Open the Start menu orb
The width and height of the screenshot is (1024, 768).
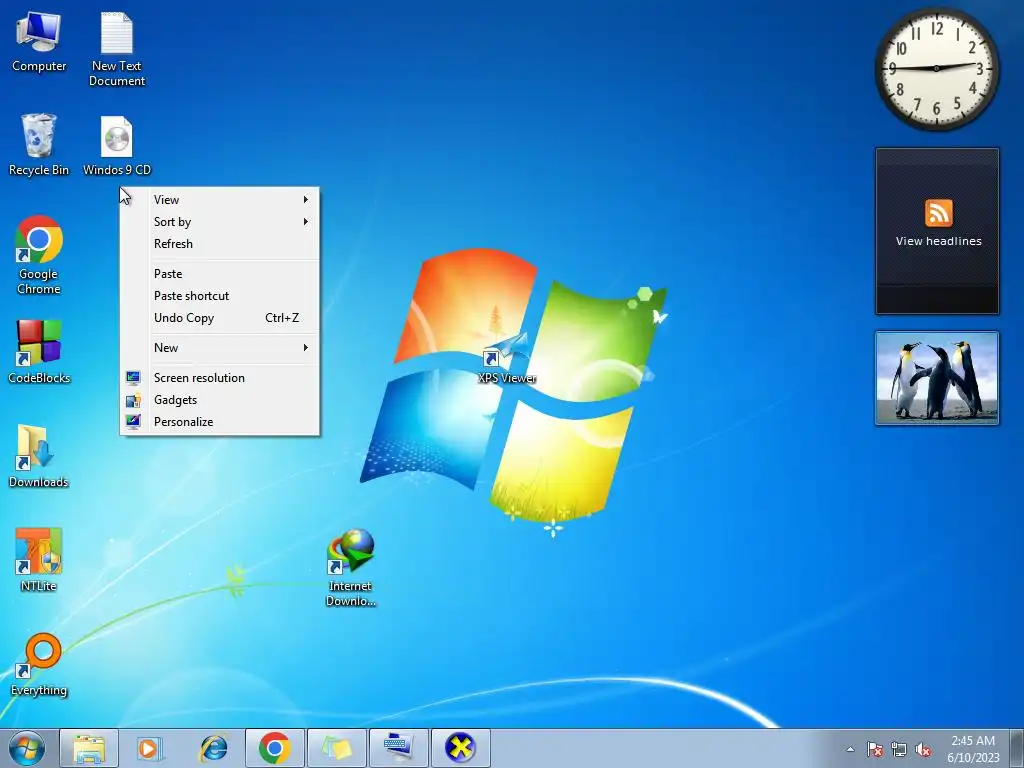click(x=27, y=748)
